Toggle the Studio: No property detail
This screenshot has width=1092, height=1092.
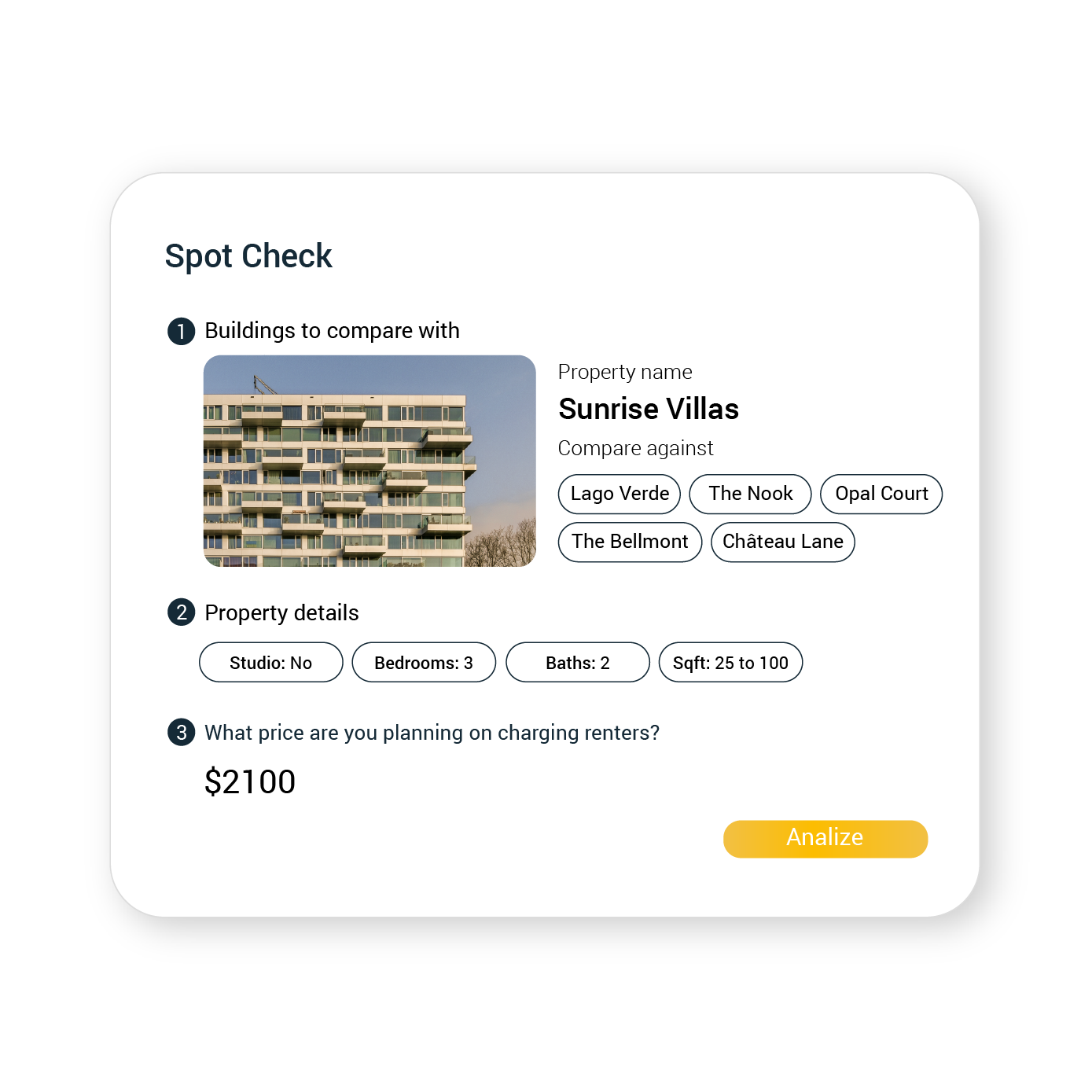[x=270, y=662]
